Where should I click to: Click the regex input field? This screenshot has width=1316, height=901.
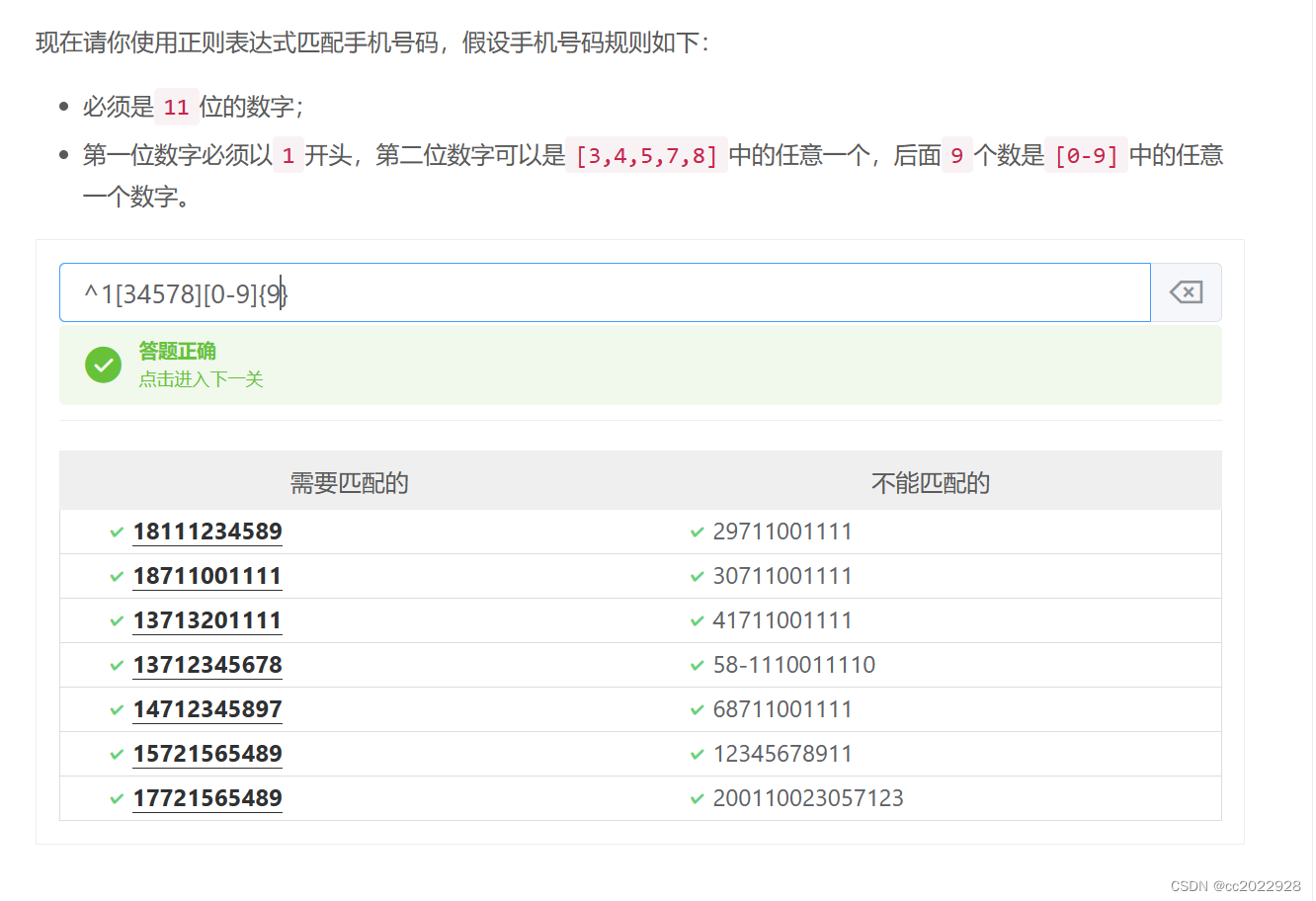(x=605, y=292)
